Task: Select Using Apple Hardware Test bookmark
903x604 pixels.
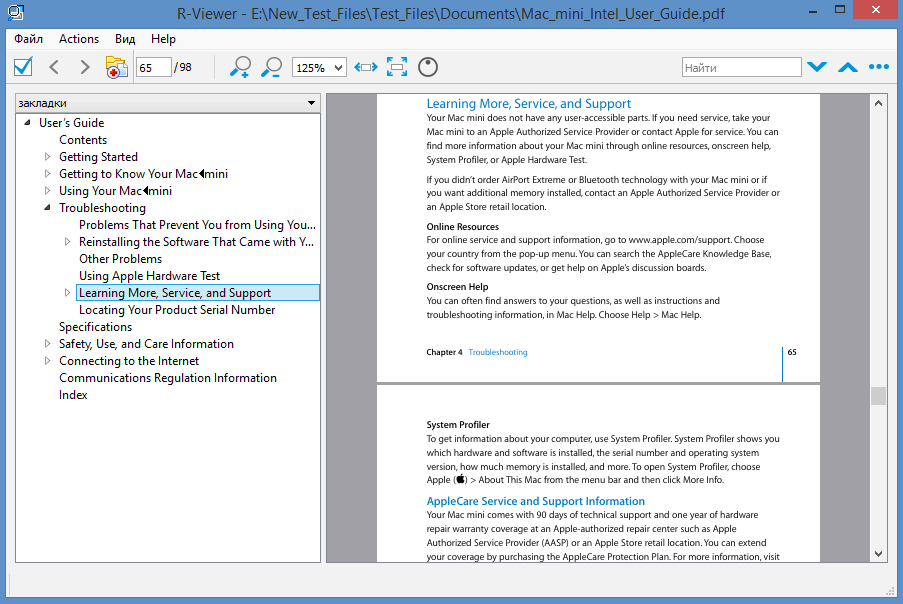Action: (x=149, y=276)
